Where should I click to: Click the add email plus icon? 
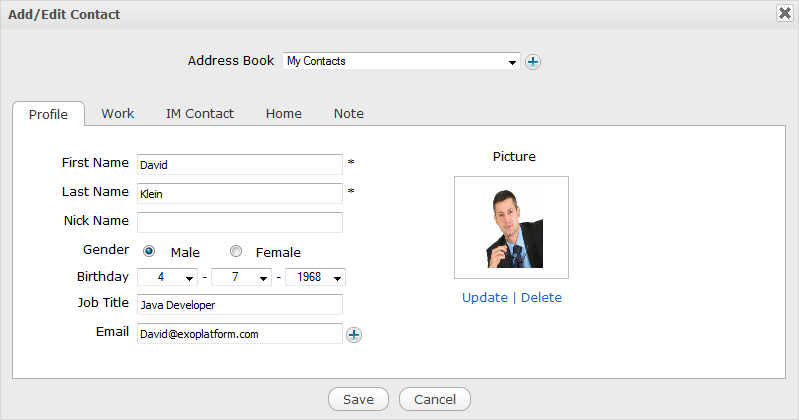[x=354, y=335]
